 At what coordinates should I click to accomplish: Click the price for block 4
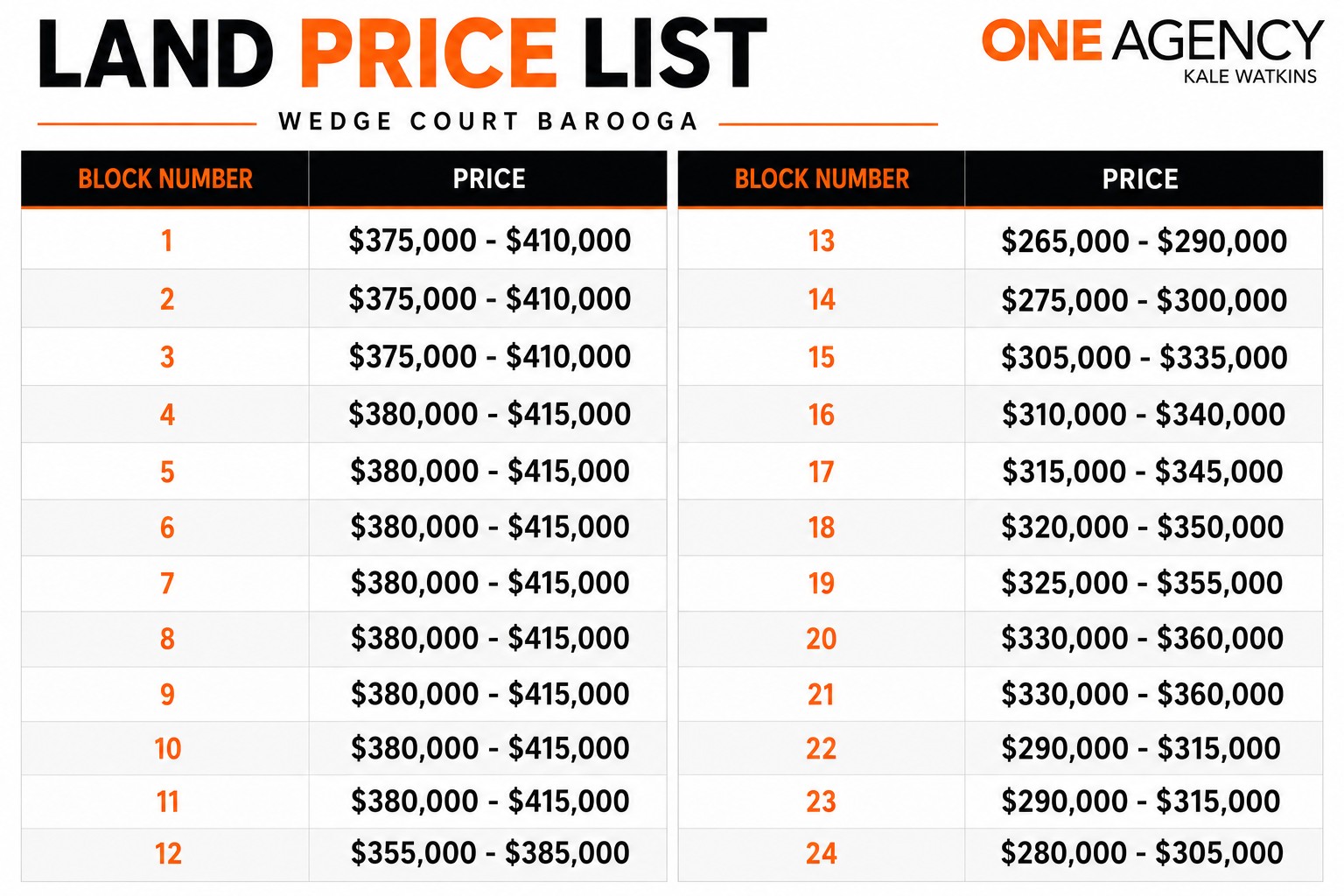(489, 414)
